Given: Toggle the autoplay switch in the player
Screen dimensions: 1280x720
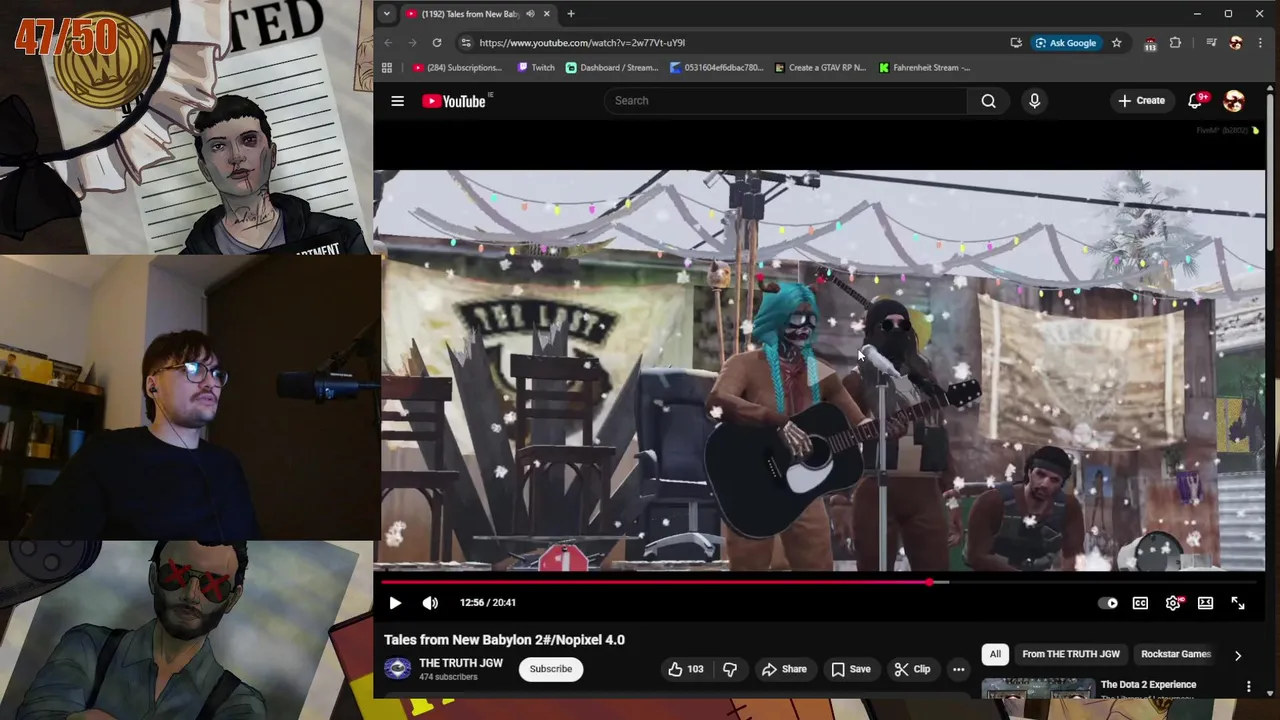Looking at the screenshot, I should pyautogui.click(x=1108, y=603).
